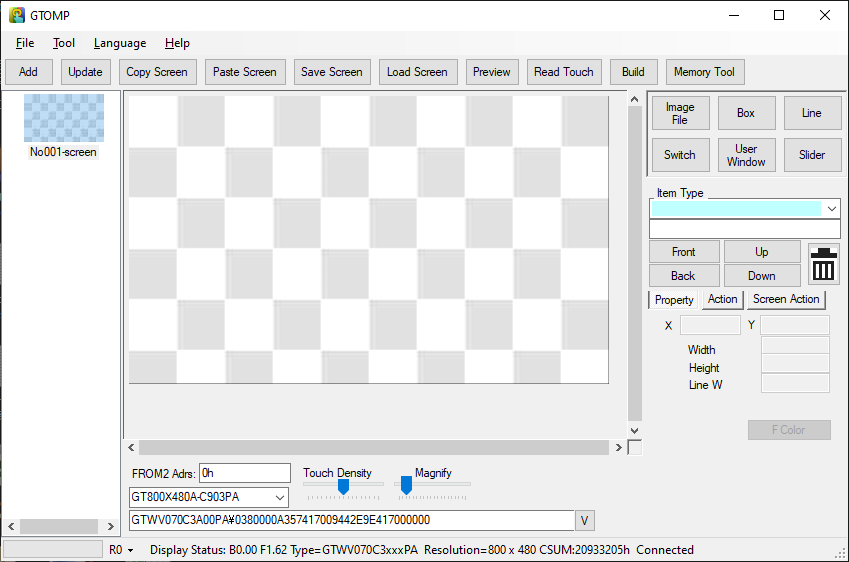The width and height of the screenshot is (849, 562).
Task: Open the GT800X480A-C903PA model dropdown
Action: 280,497
